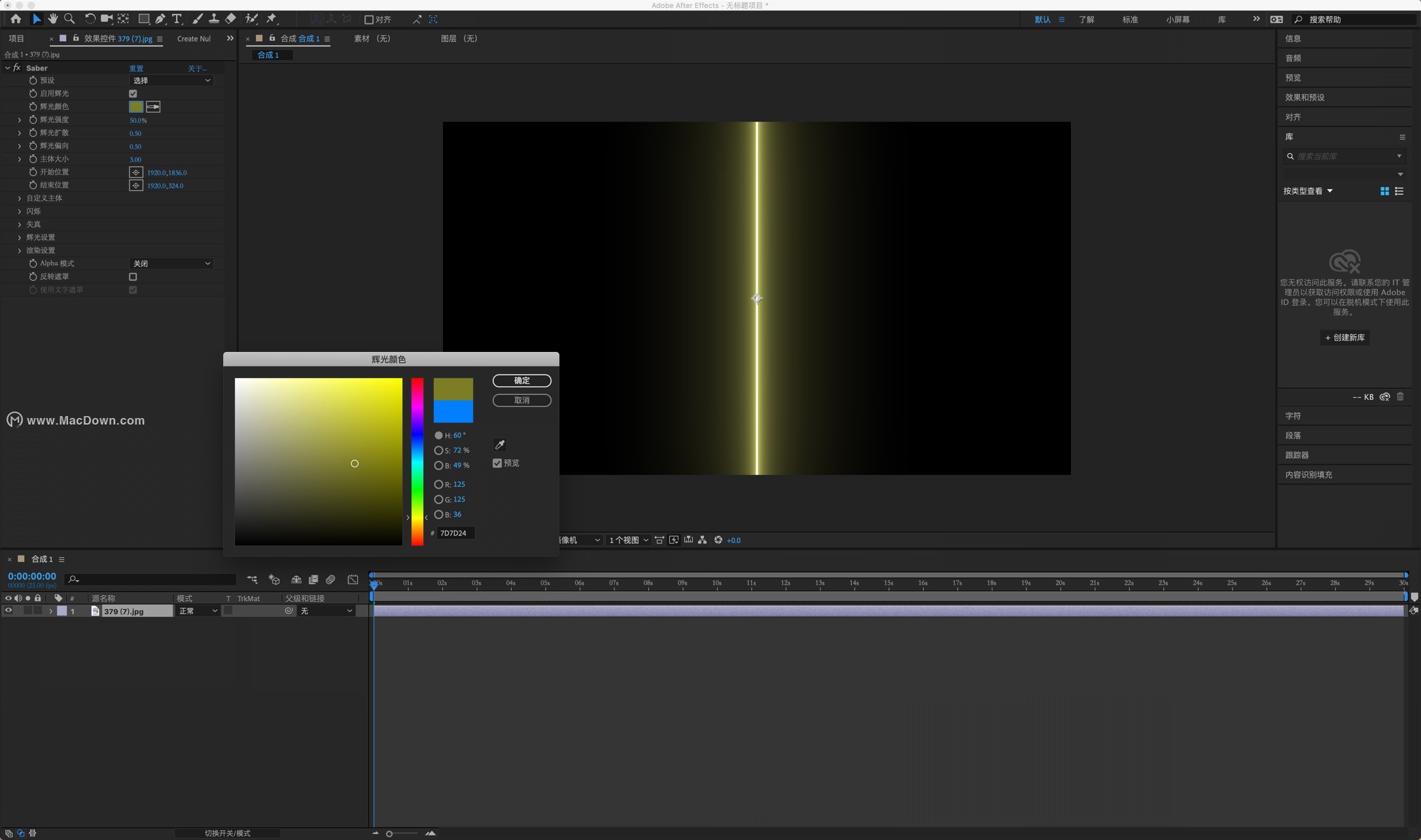Image resolution: width=1421 pixels, height=840 pixels.
Task: Open the Alpha 模式 dropdown
Action: [171, 264]
